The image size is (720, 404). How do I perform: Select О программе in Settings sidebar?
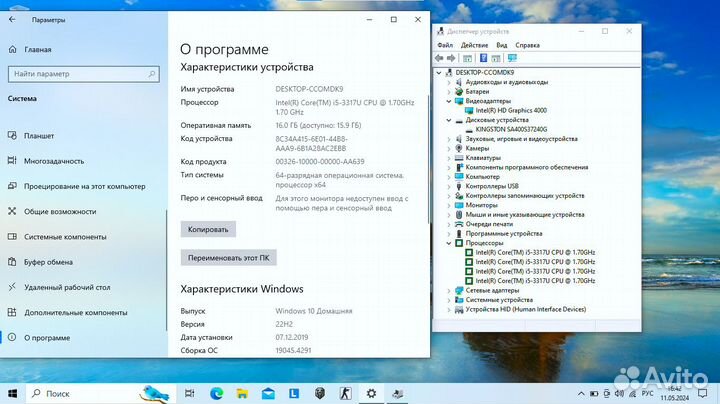point(47,338)
